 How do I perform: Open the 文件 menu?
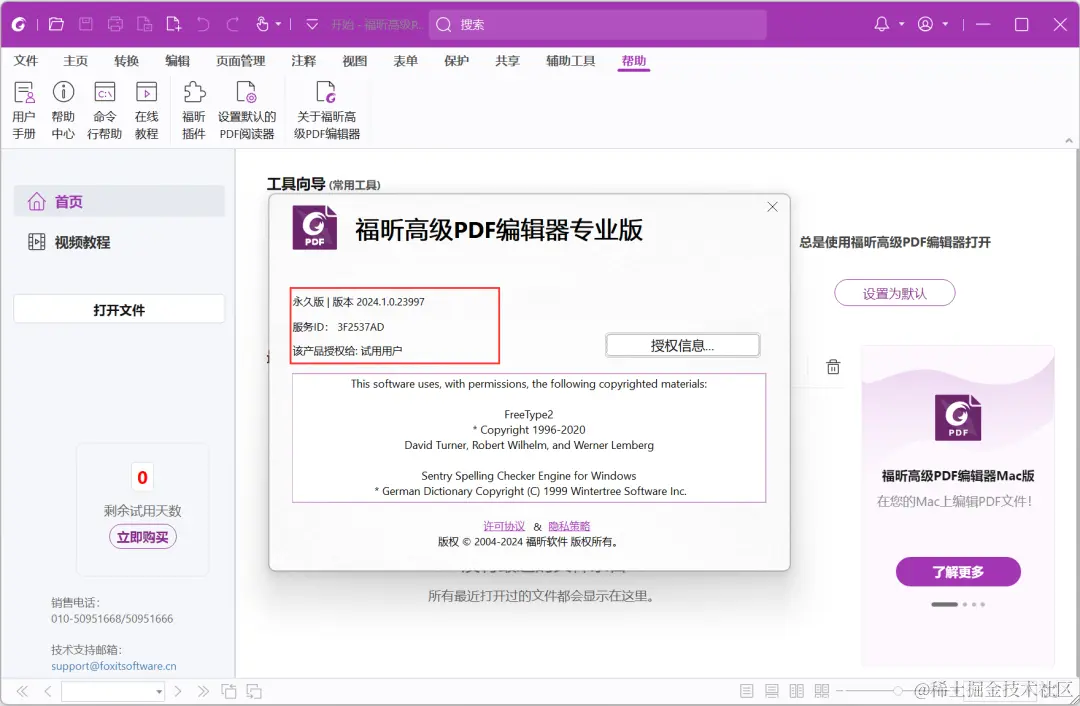(26, 61)
